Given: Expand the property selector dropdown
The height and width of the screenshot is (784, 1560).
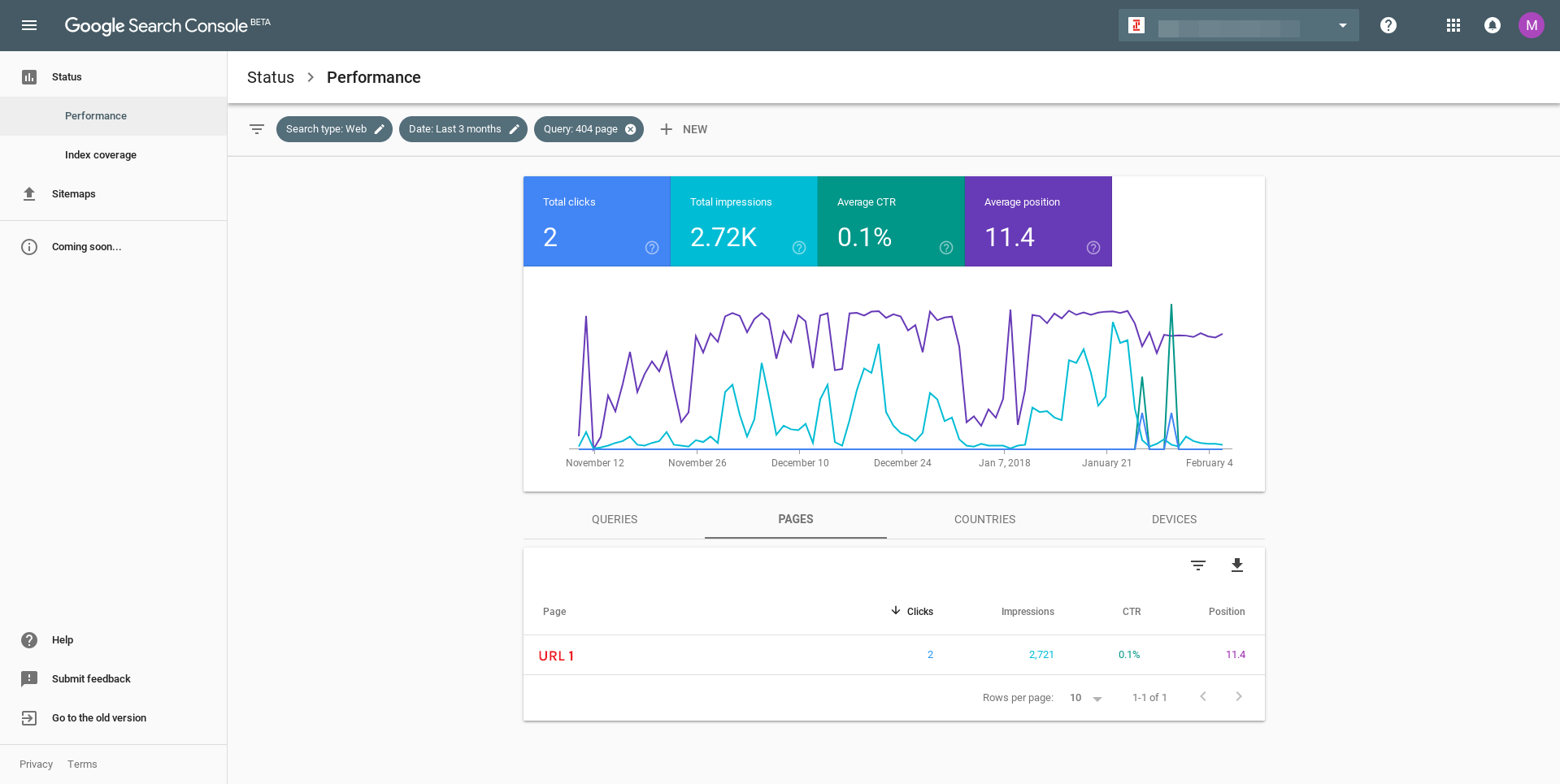Looking at the screenshot, I should (1342, 25).
